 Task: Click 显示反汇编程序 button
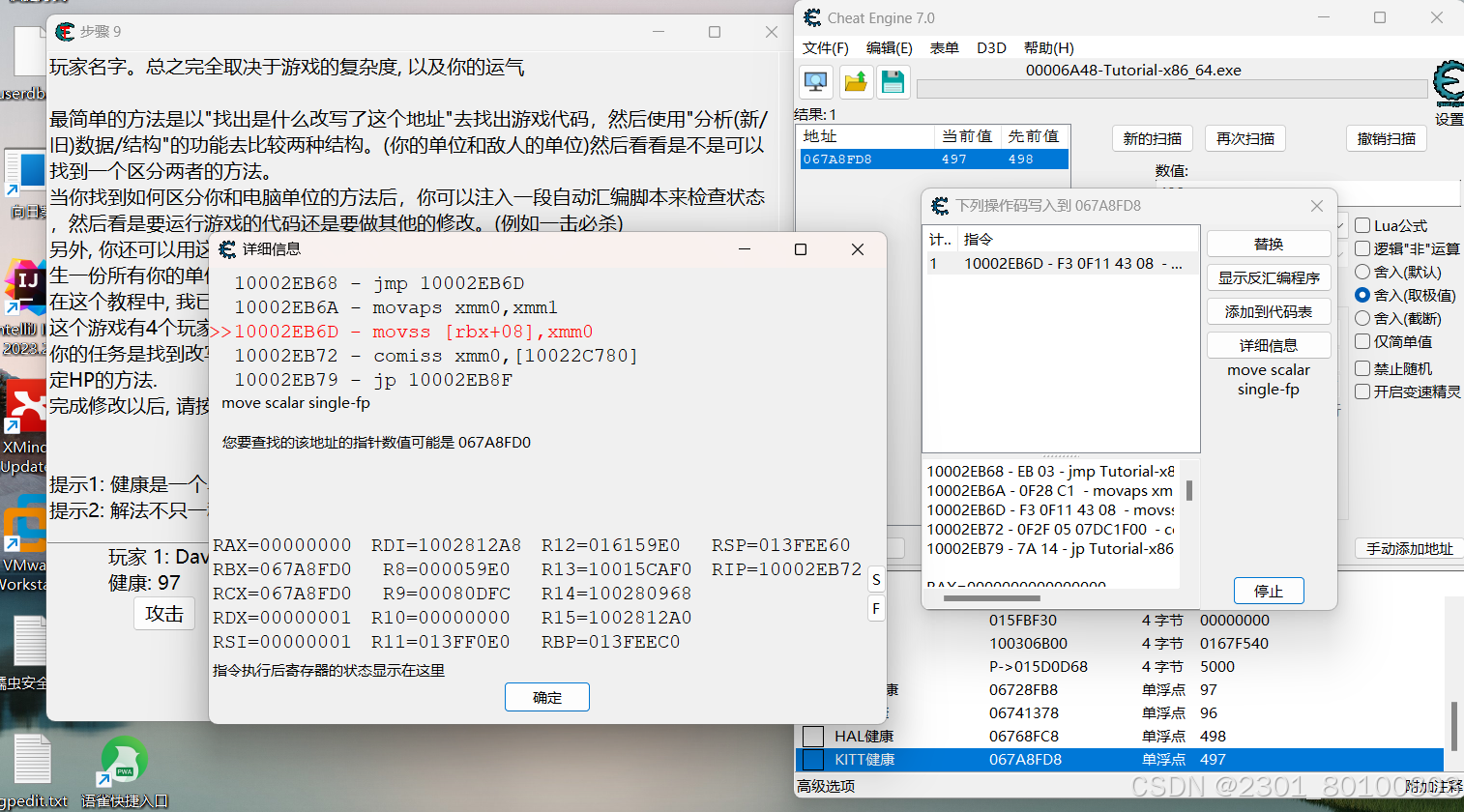pyautogui.click(x=1269, y=277)
